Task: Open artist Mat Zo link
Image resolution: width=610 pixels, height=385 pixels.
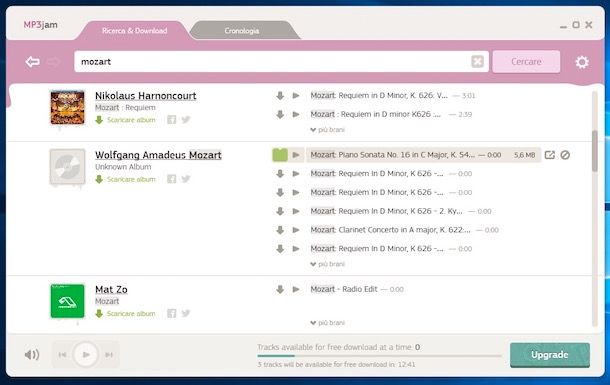Action: [111, 289]
